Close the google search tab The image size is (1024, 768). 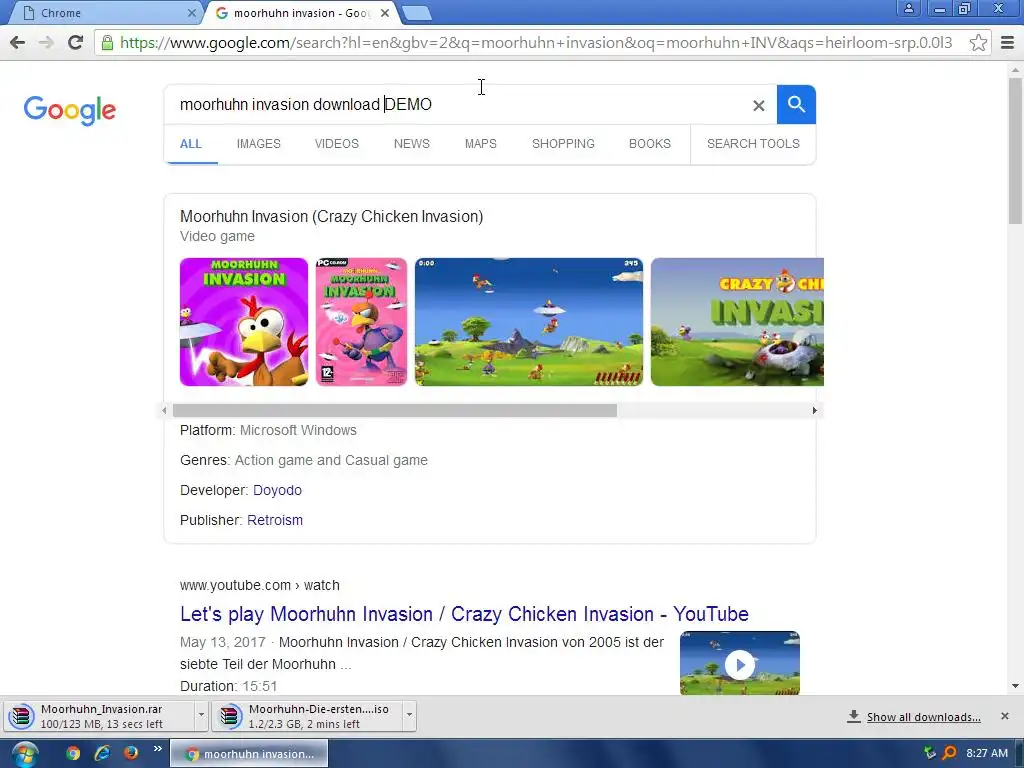[x=385, y=13]
